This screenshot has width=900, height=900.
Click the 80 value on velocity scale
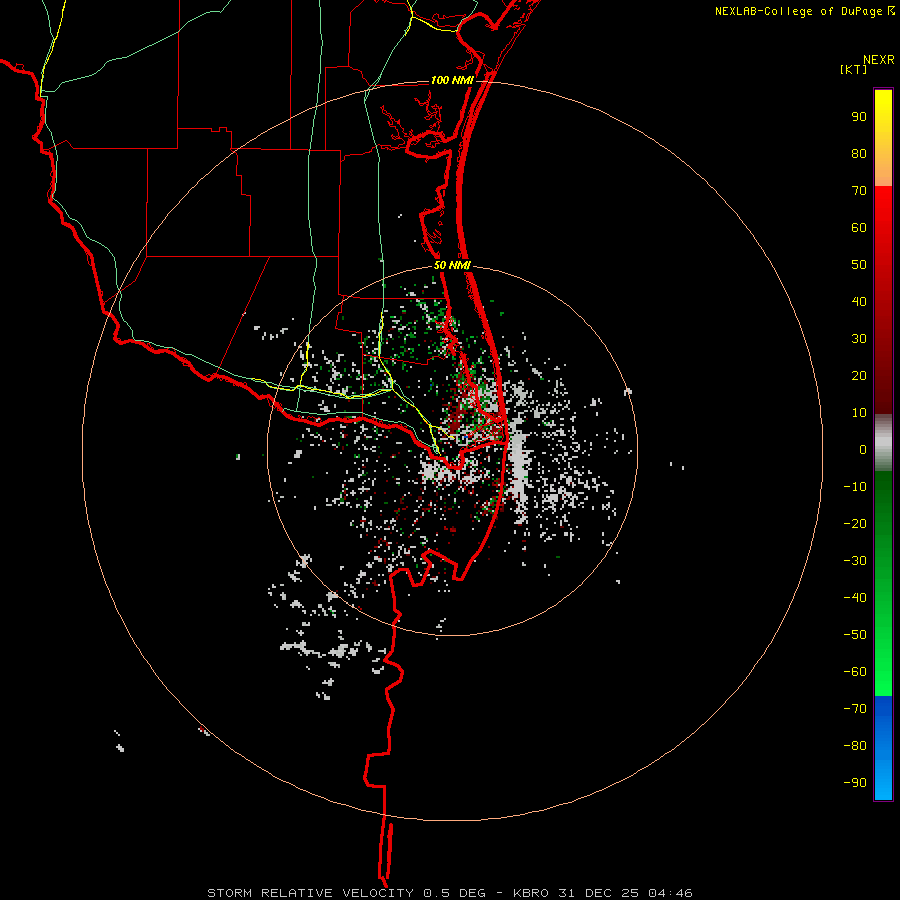tap(859, 154)
